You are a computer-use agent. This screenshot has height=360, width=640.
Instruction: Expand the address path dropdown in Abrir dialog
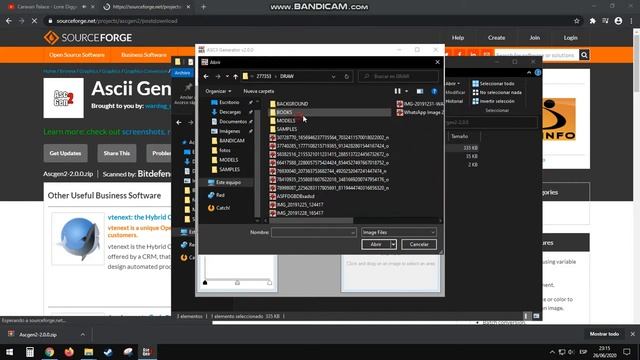pos(333,76)
